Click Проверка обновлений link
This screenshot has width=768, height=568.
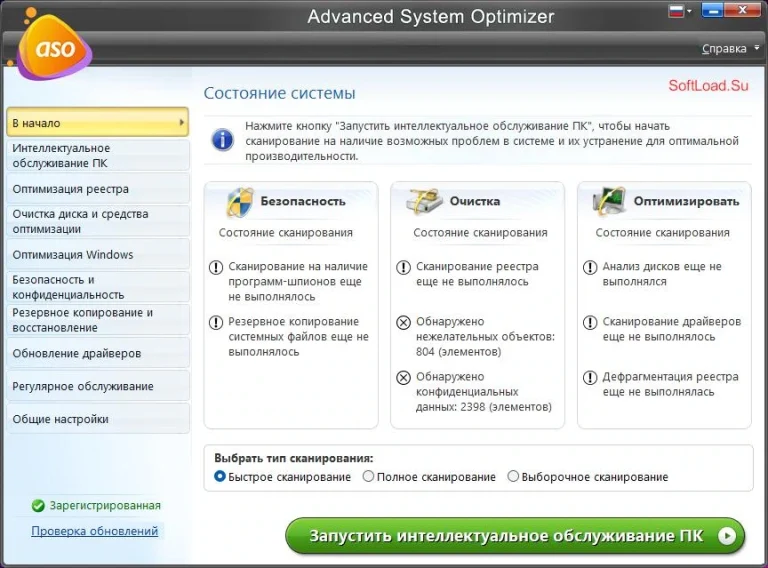point(95,531)
